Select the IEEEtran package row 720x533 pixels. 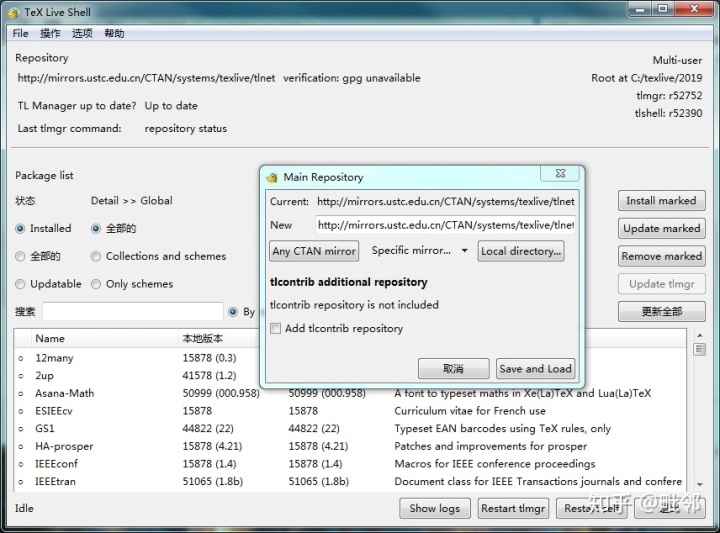pos(350,482)
